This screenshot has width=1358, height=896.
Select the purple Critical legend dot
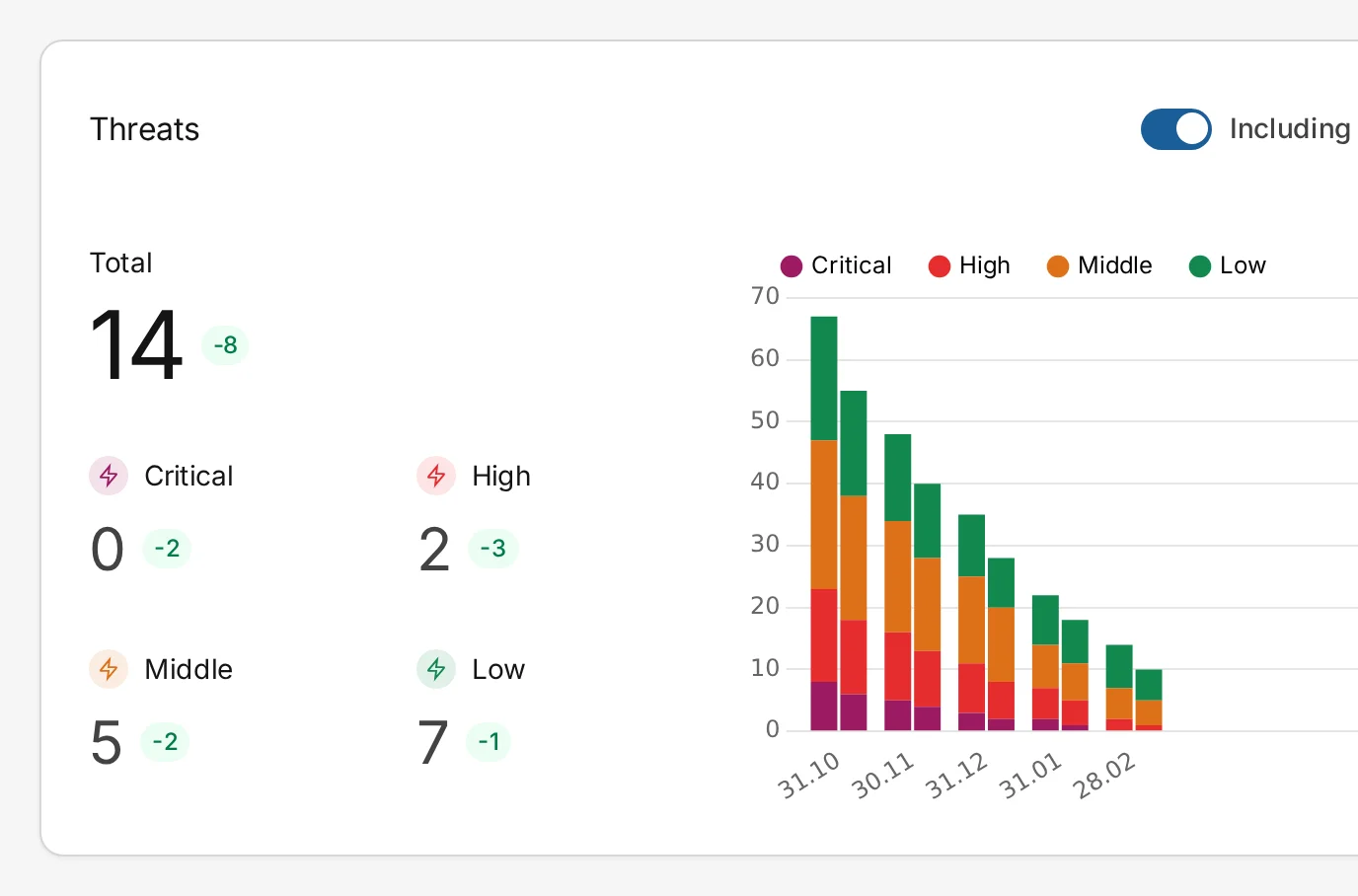click(791, 265)
